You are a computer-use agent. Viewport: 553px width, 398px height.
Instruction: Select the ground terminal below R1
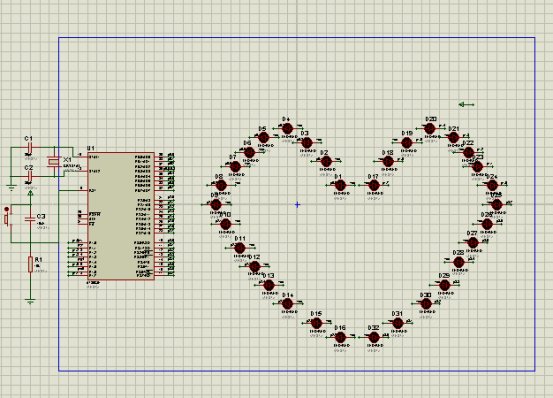click(30, 301)
